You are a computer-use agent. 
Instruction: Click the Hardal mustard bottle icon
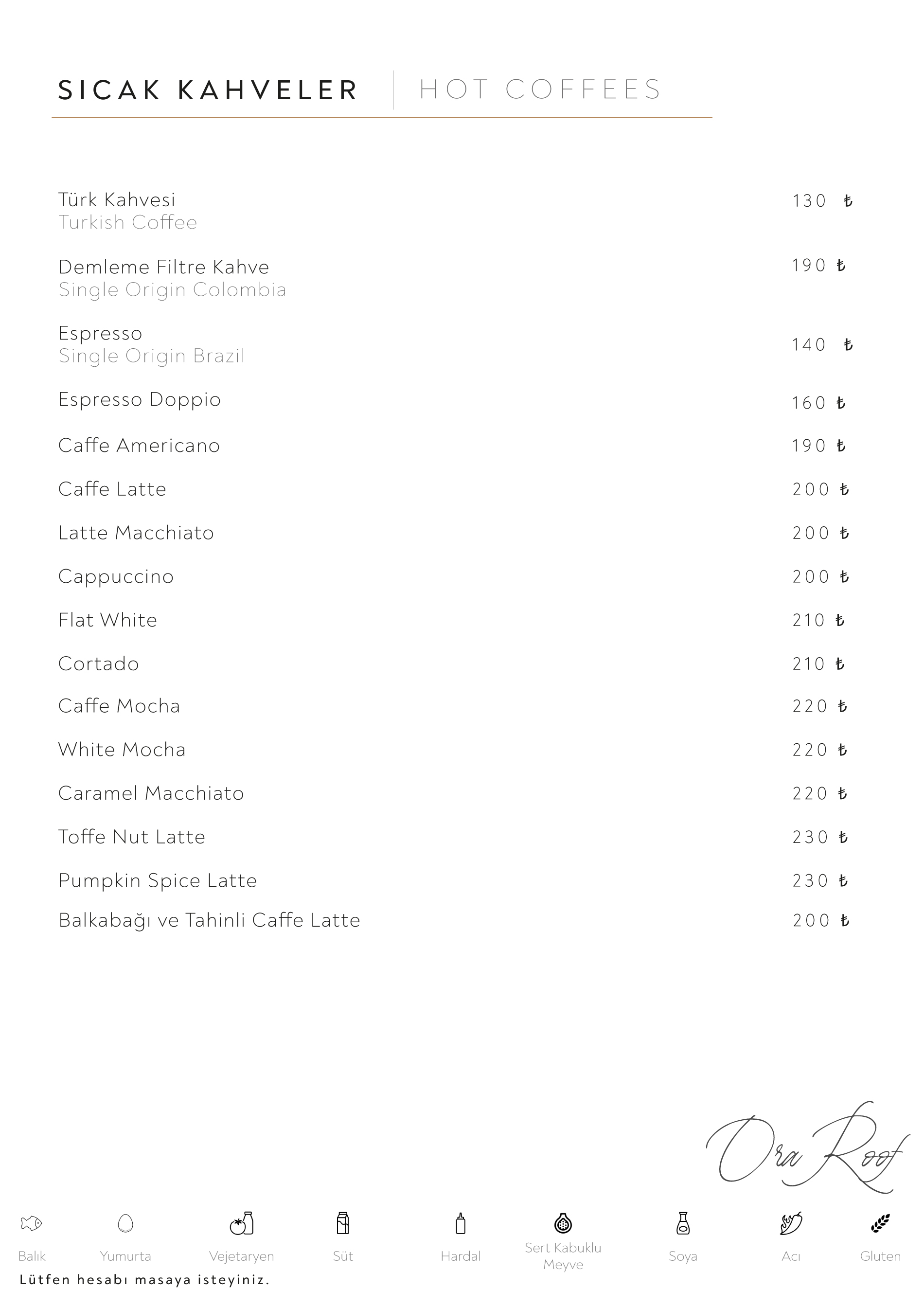point(461,1223)
